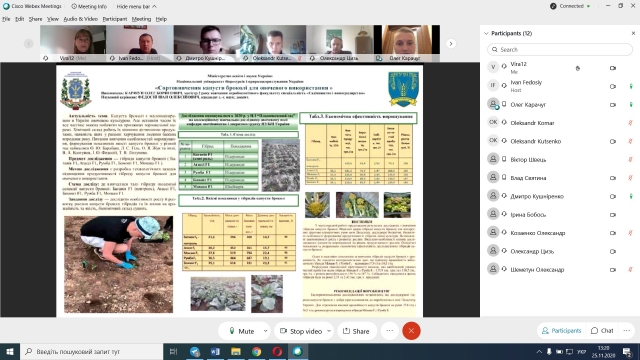Click camera icon next to Oleksandr Kutsenko
This screenshot has width=640, height=360.
coord(613,141)
